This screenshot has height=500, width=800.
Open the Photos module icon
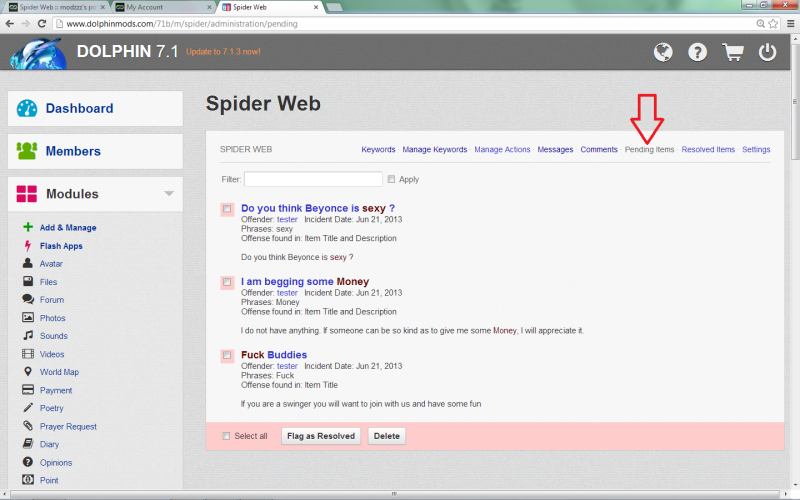tap(28, 318)
